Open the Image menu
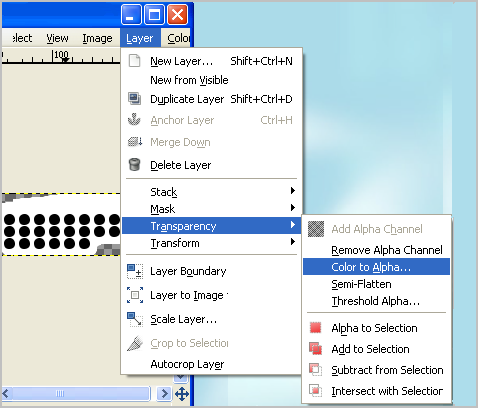Screen dimensions: 478x408 (x=97, y=38)
